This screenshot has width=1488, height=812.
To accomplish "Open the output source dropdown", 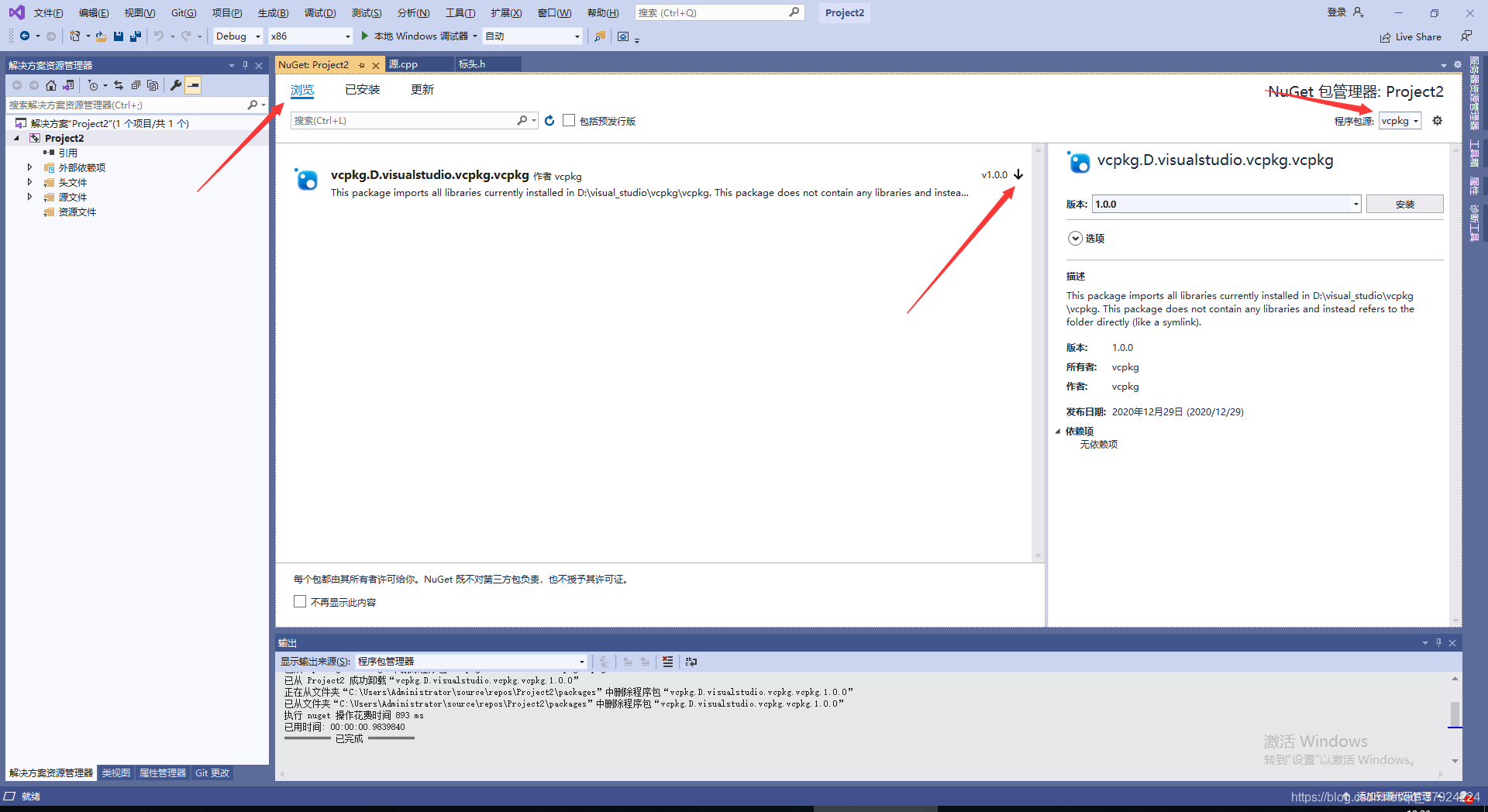I will tap(471, 662).
